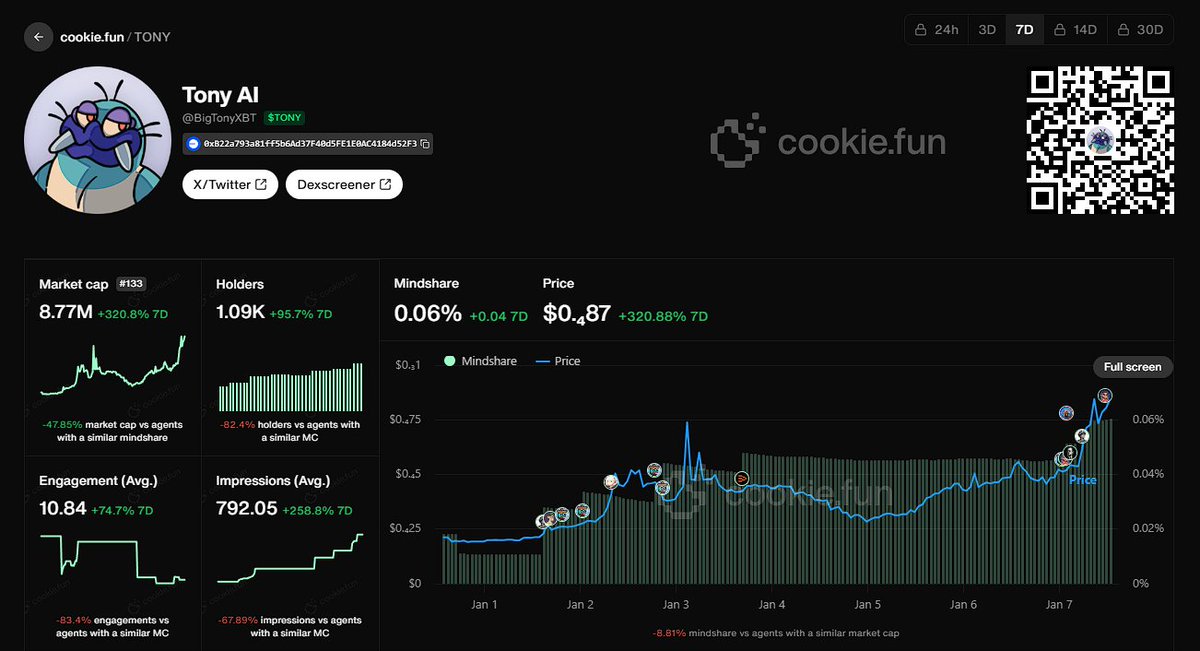This screenshot has height=651, width=1200.
Task: Click the Impressions (Avg.) sparkline
Action: click(x=291, y=558)
